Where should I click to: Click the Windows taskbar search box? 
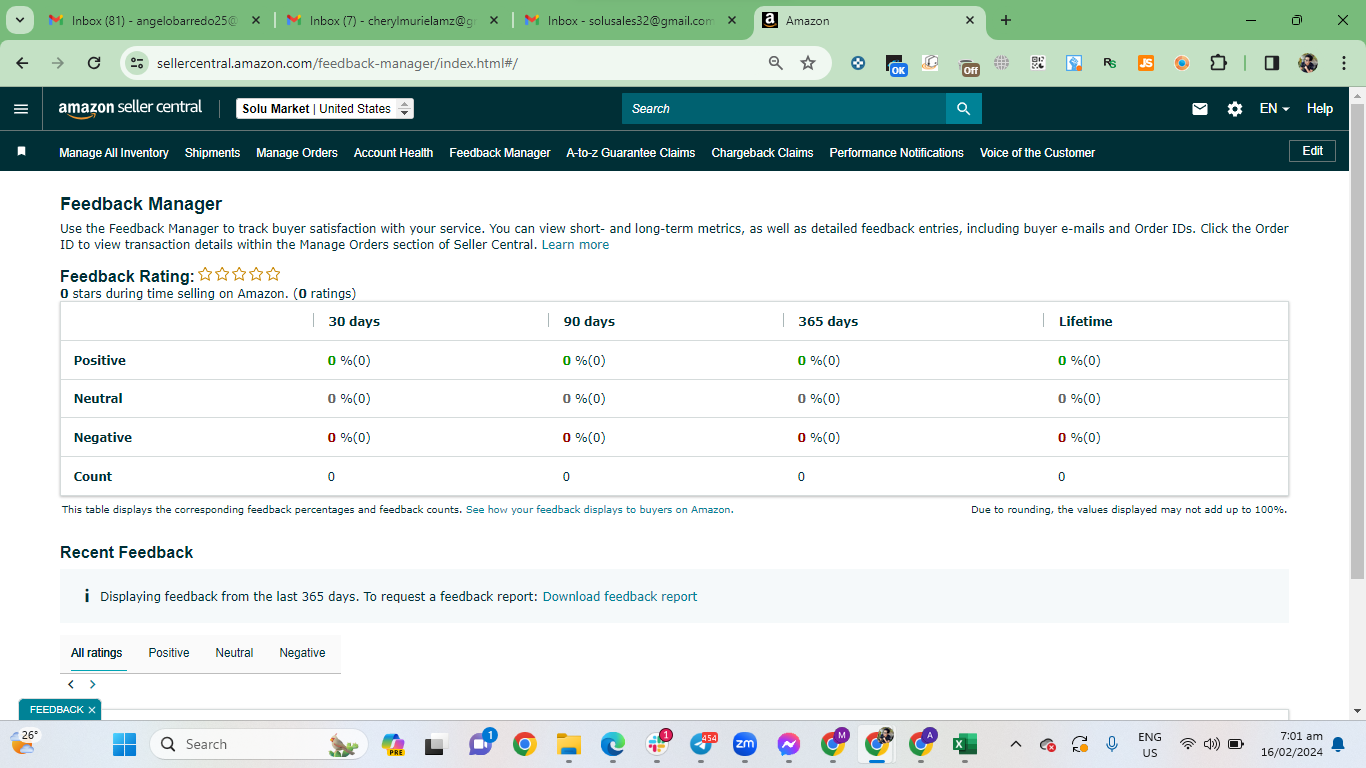[x=258, y=744]
